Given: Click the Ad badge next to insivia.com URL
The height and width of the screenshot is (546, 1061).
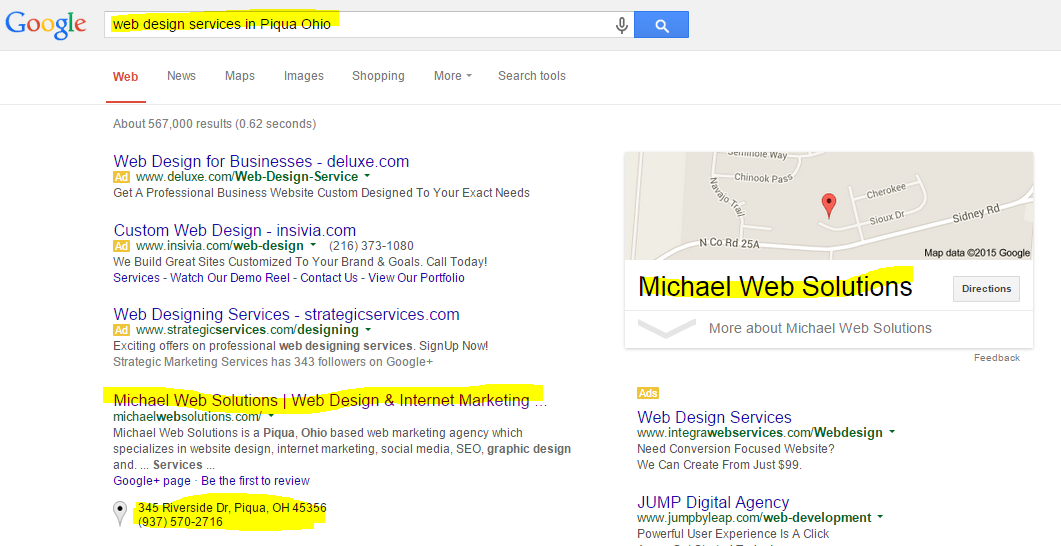Looking at the screenshot, I should pyautogui.click(x=121, y=246).
